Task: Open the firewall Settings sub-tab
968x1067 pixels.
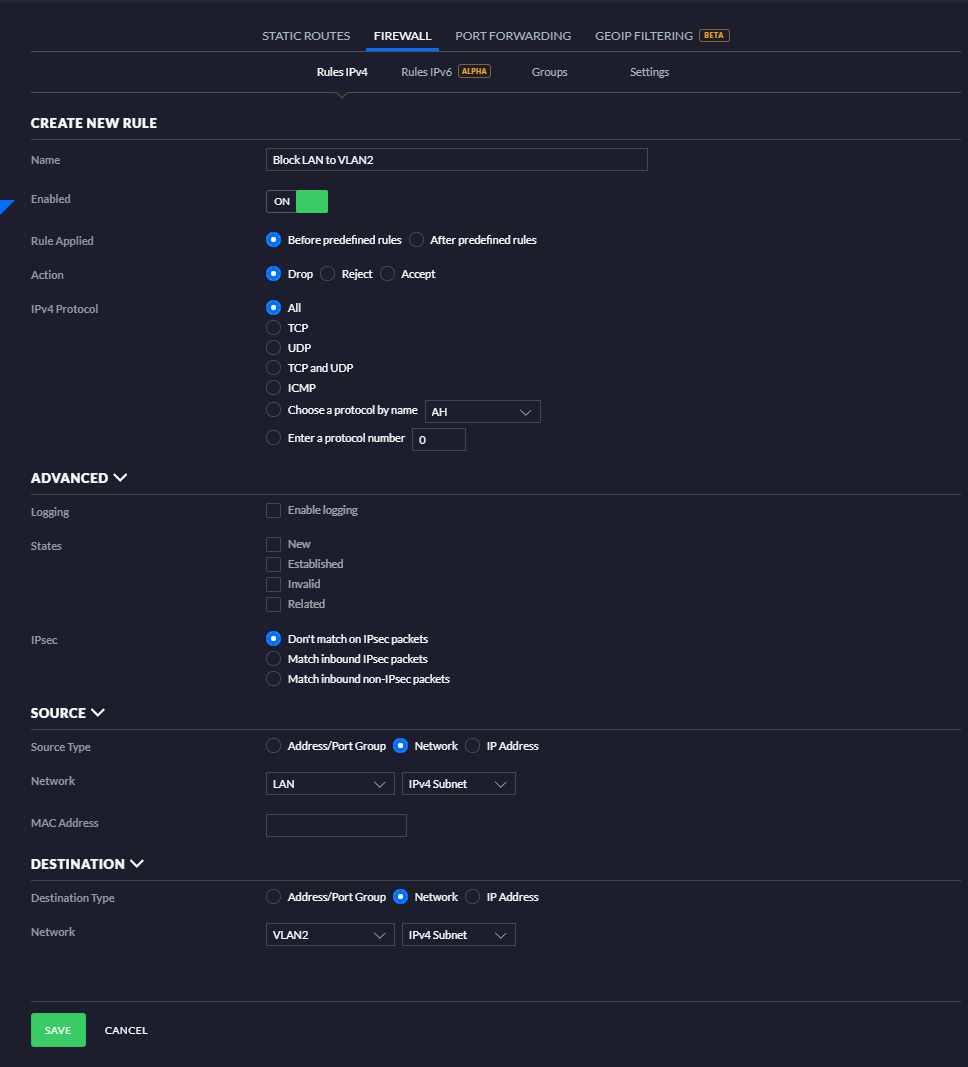Action: click(x=649, y=72)
